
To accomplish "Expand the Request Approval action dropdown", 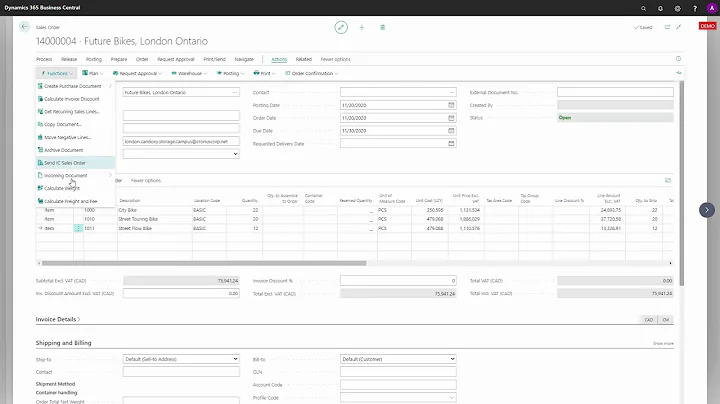I will point(137,73).
